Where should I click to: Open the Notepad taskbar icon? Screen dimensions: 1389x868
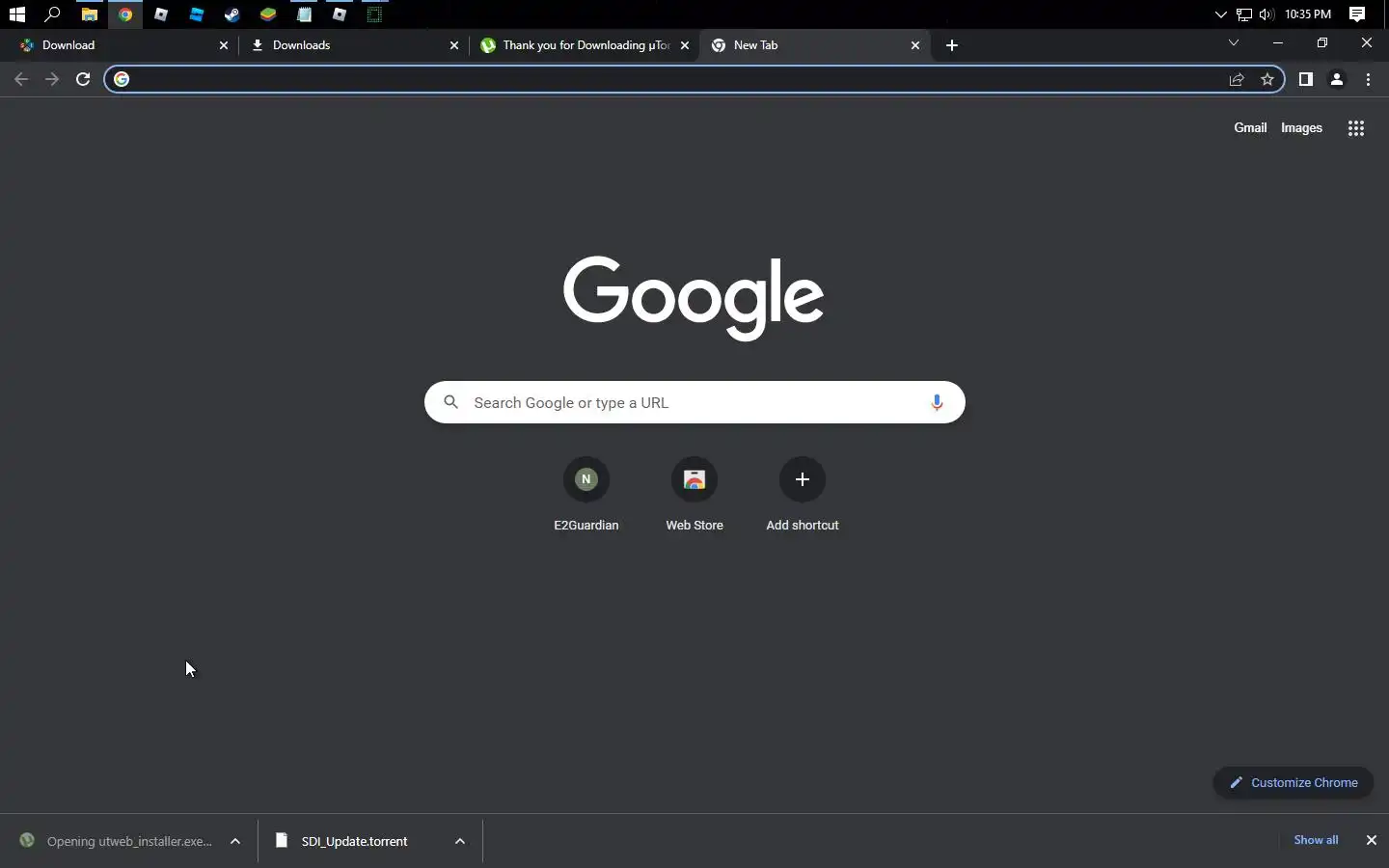point(304,14)
